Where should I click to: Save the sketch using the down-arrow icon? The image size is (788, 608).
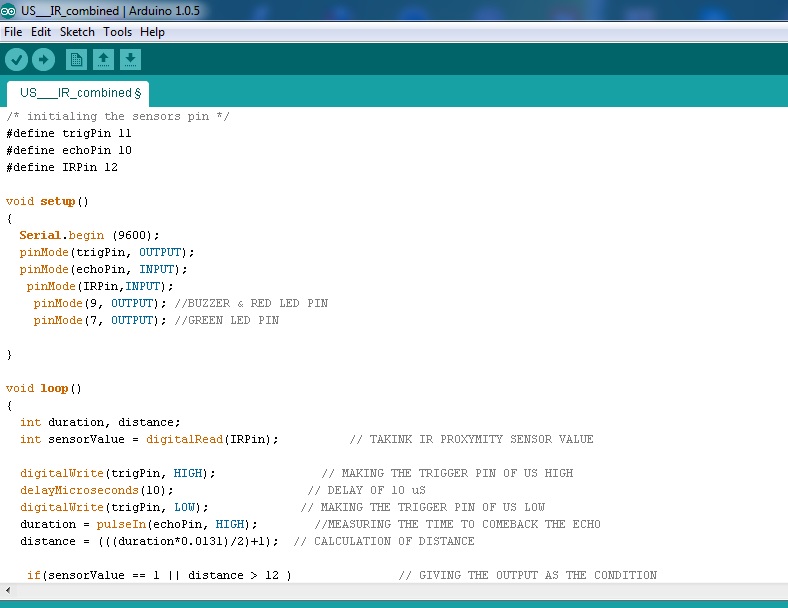[x=130, y=60]
